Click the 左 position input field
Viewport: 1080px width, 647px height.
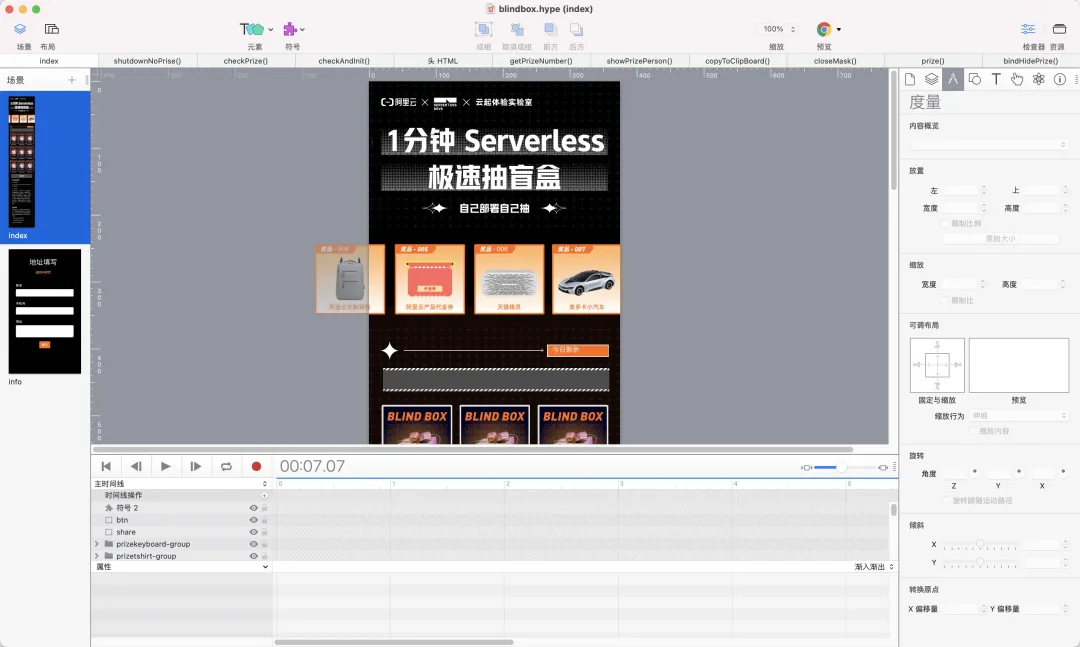click(961, 190)
